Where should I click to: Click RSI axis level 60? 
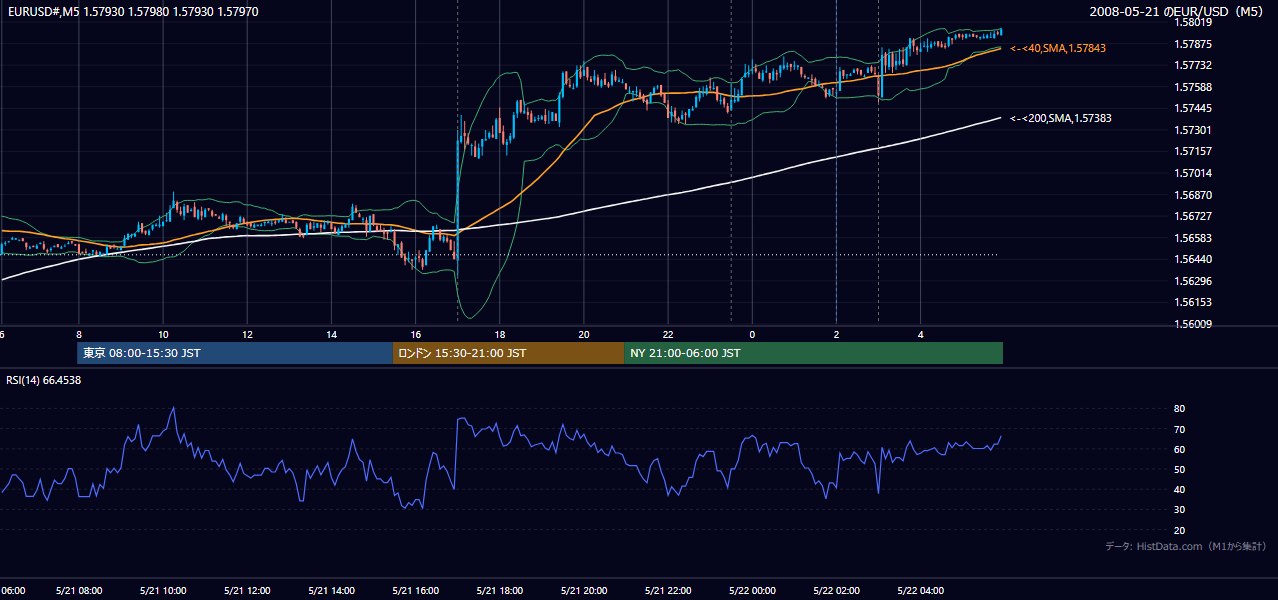point(1179,449)
